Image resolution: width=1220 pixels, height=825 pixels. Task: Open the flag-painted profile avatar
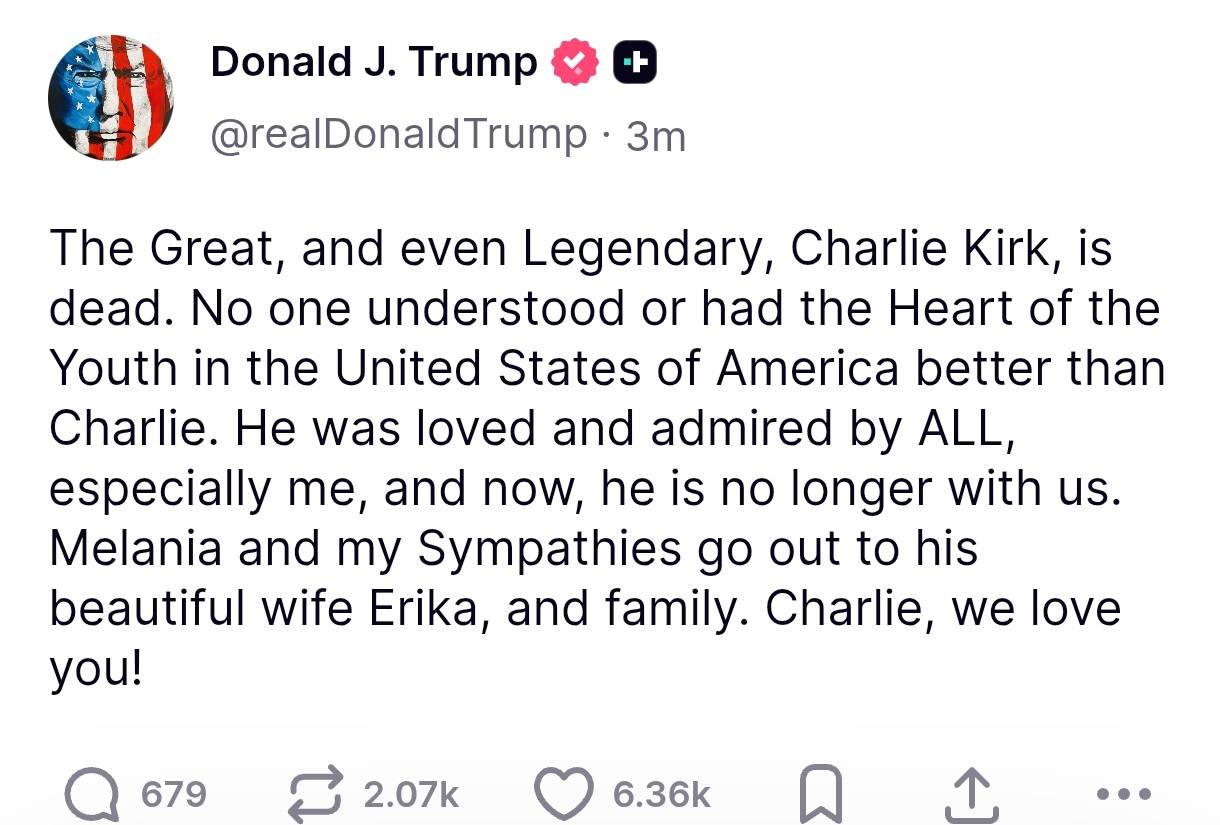pyautogui.click(x=111, y=98)
